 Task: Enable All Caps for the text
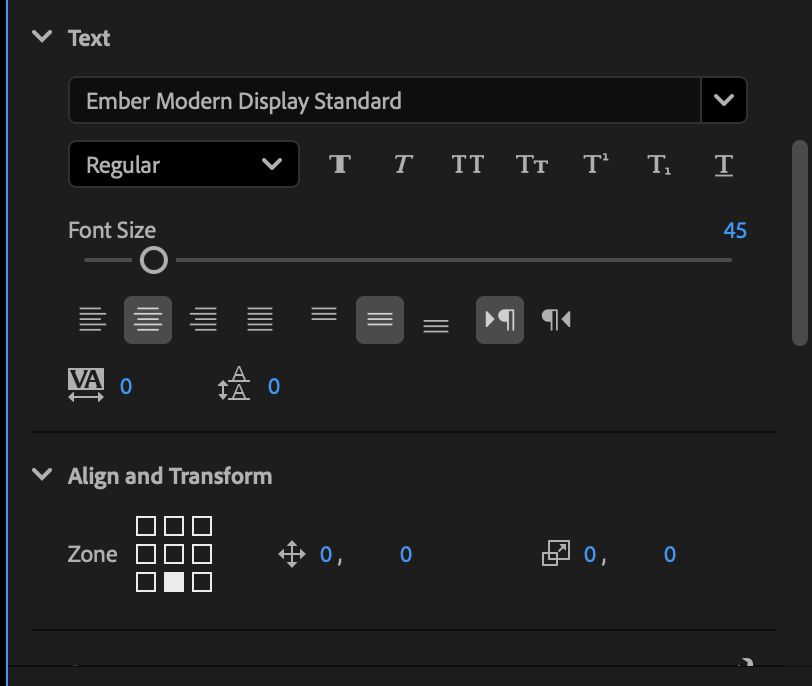(467, 164)
